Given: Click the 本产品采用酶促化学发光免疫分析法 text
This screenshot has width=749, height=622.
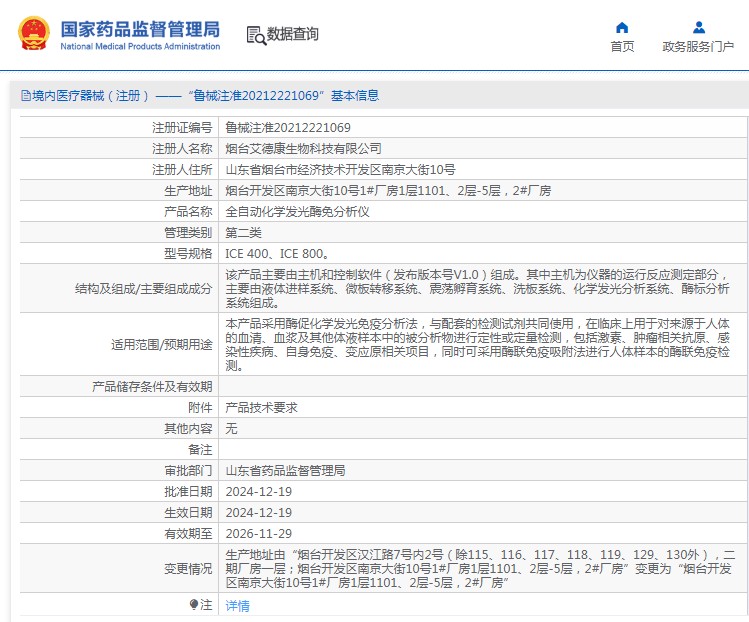Looking at the screenshot, I should pos(478,344).
